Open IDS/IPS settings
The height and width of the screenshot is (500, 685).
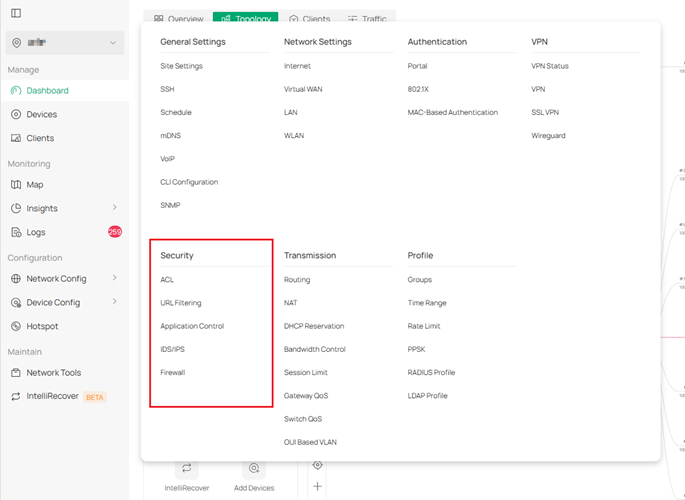tap(173, 349)
